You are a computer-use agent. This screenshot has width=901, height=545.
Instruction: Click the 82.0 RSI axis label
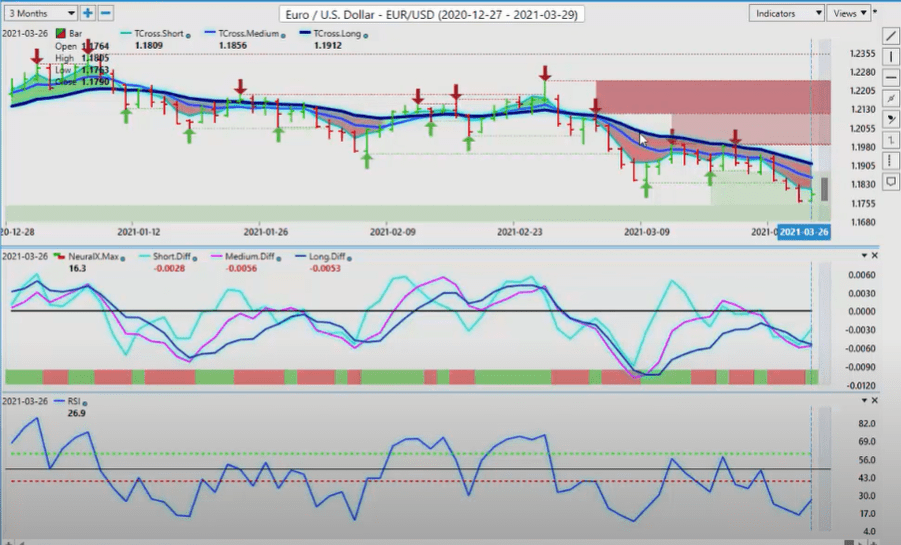(x=867, y=424)
